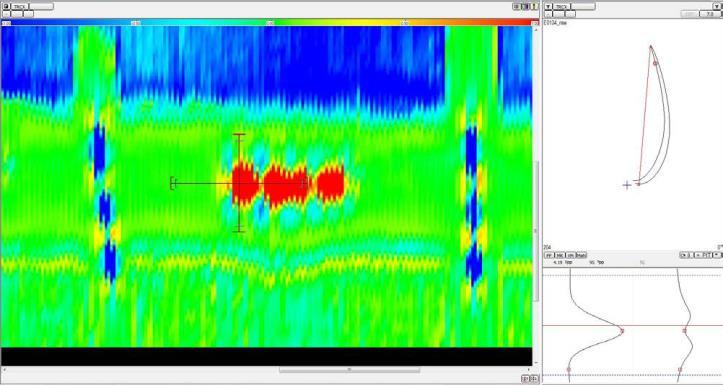Viewport: 723px width, 385px height.
Task: Select the PP measurement toggle in strip chart
Action: pyautogui.click(x=549, y=255)
